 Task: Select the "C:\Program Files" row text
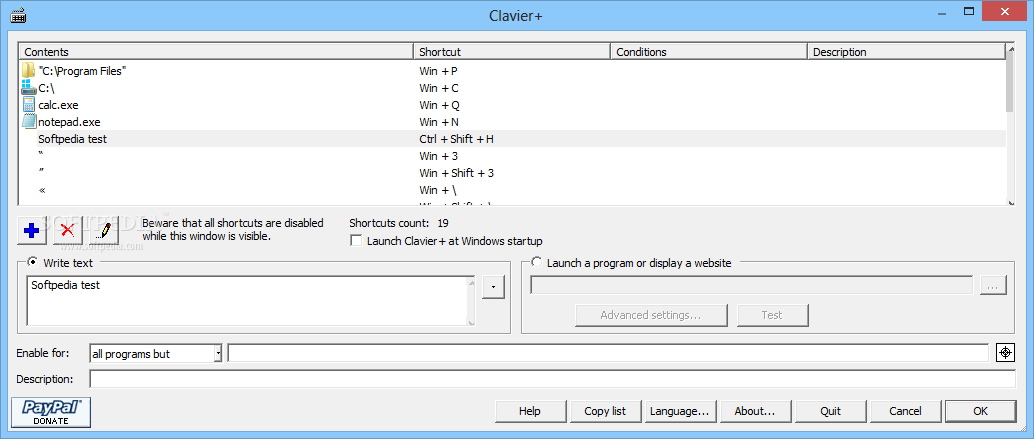click(82, 71)
